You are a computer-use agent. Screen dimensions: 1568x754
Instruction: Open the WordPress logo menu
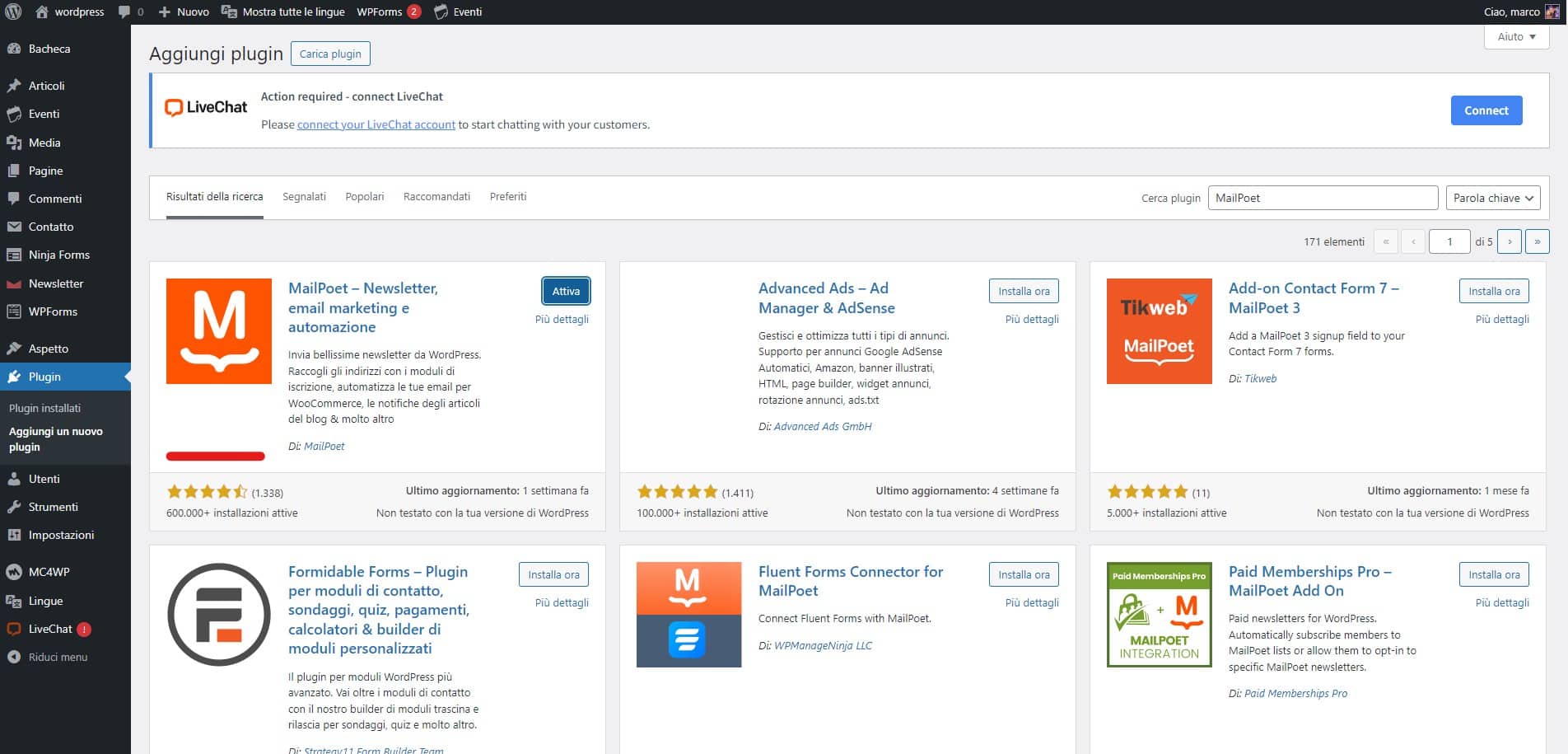[13, 12]
